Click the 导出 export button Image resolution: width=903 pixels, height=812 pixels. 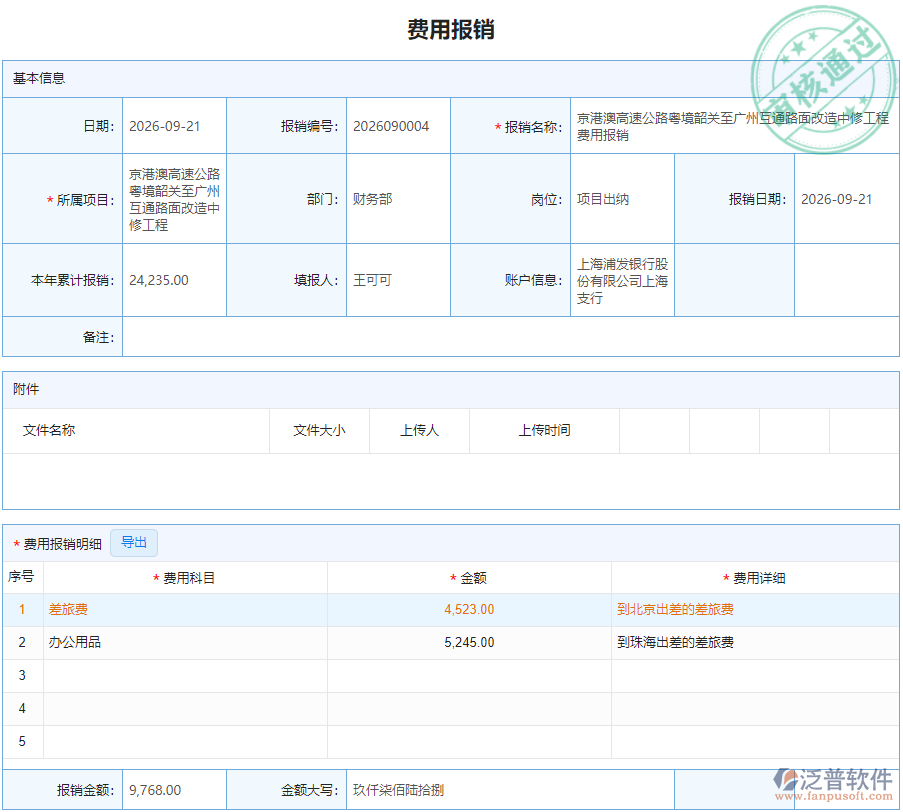(134, 543)
